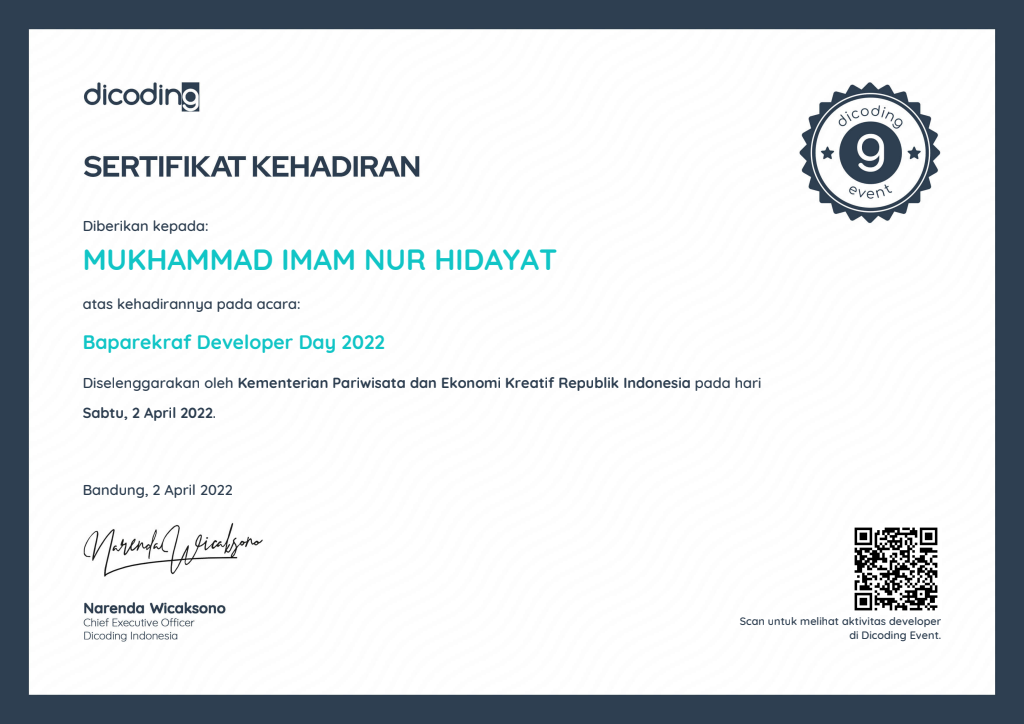Image resolution: width=1024 pixels, height=724 pixels.
Task: Click the dicoding logo at top left
Action: point(141,96)
